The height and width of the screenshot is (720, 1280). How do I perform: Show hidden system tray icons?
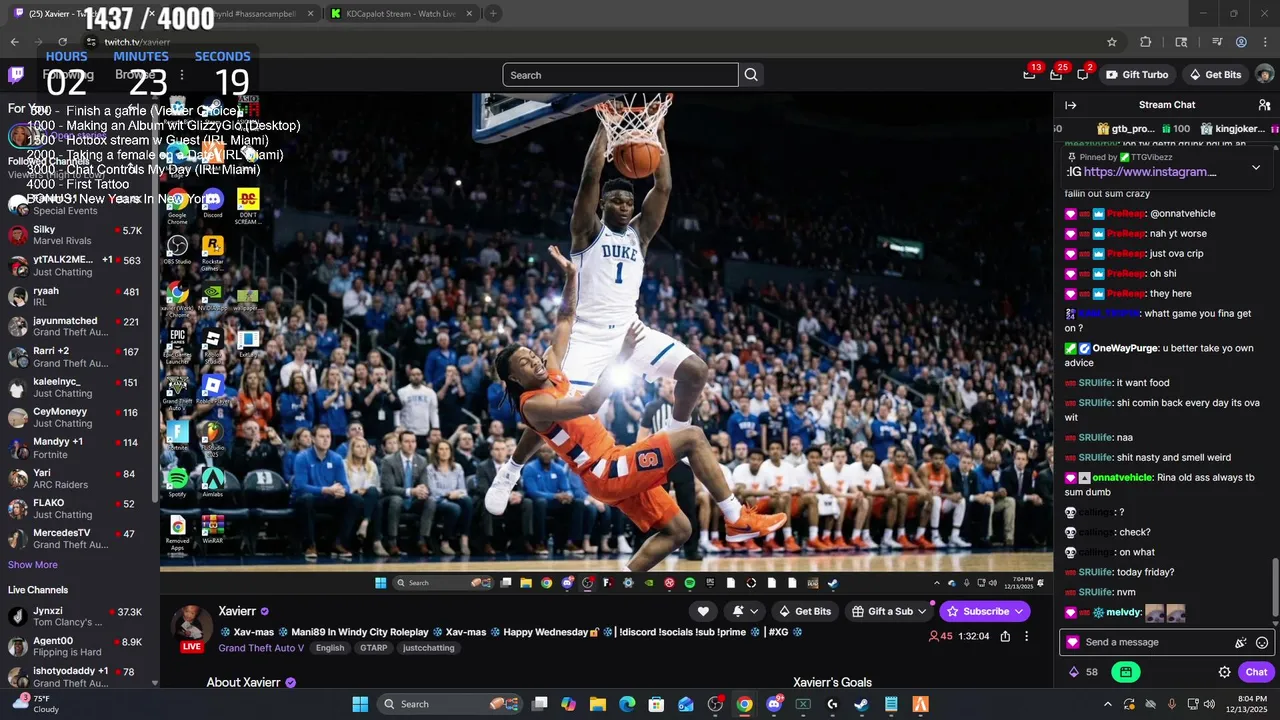(x=1107, y=704)
